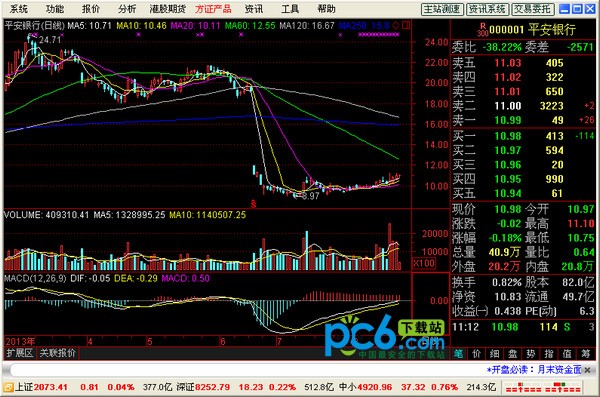Expand the 扩展区 extension area

tap(20, 353)
